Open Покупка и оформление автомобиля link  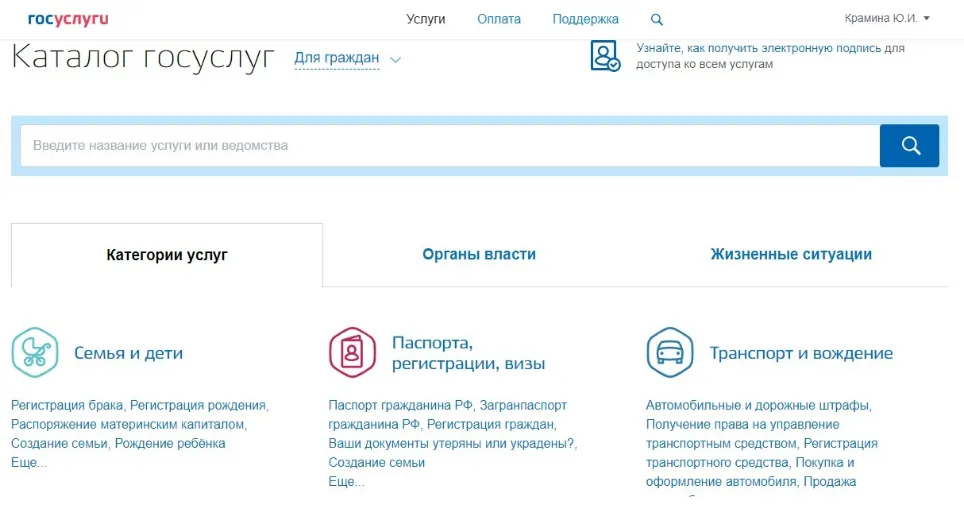pyautogui.click(x=750, y=472)
